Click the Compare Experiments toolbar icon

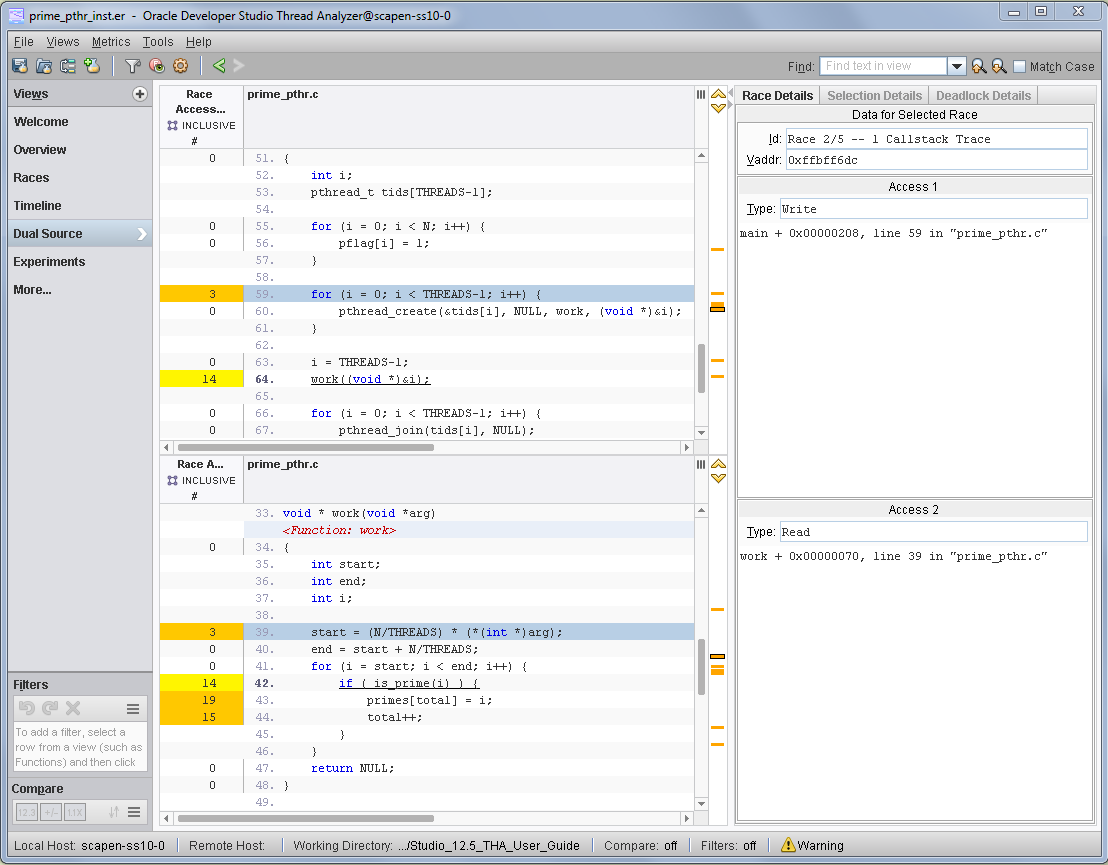[68, 66]
